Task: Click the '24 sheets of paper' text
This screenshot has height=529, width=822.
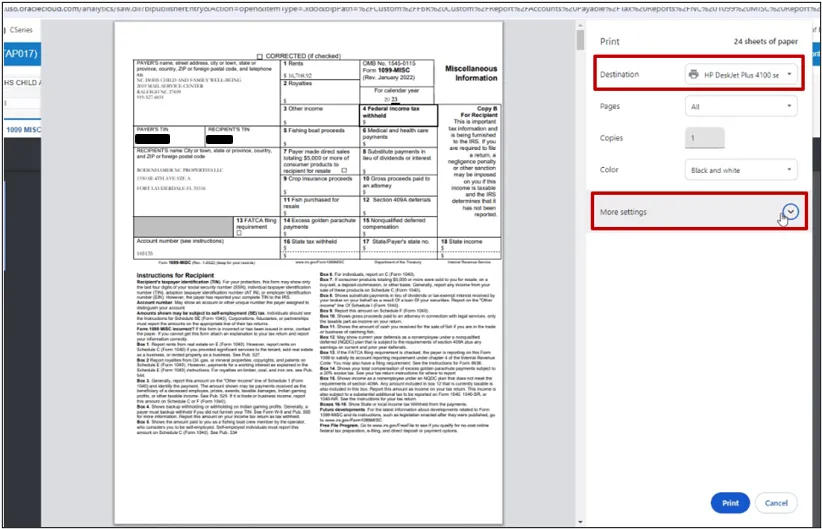Action: [765, 41]
